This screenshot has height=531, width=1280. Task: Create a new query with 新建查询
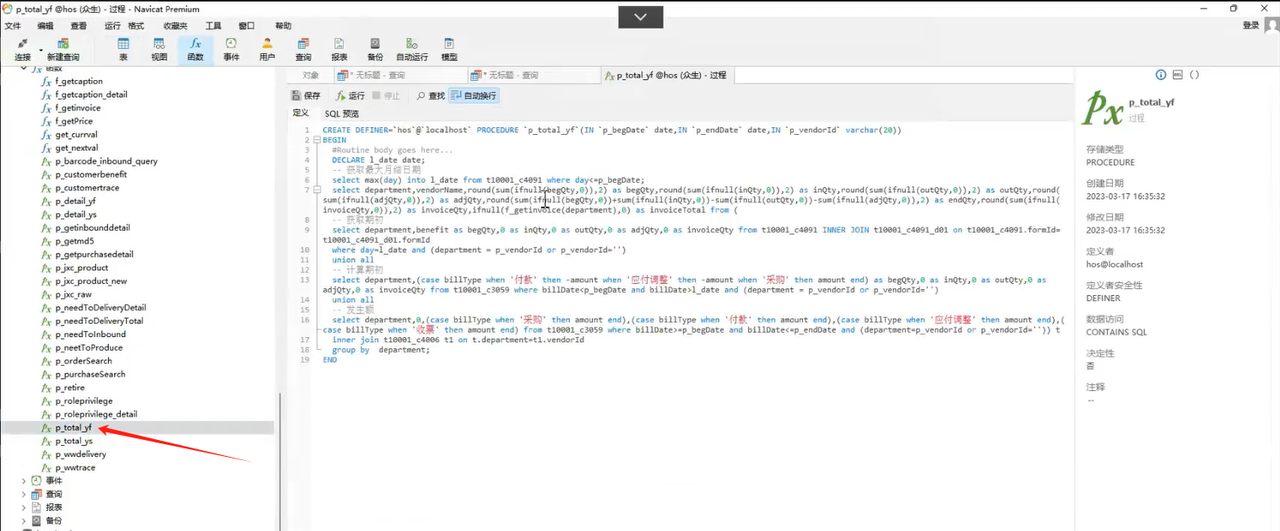[63, 49]
